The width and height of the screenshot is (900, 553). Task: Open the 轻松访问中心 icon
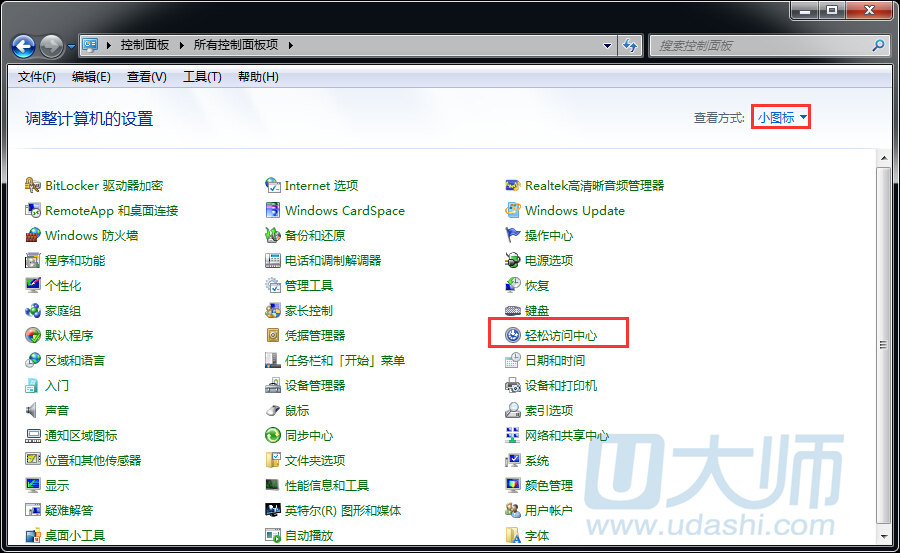[513, 335]
